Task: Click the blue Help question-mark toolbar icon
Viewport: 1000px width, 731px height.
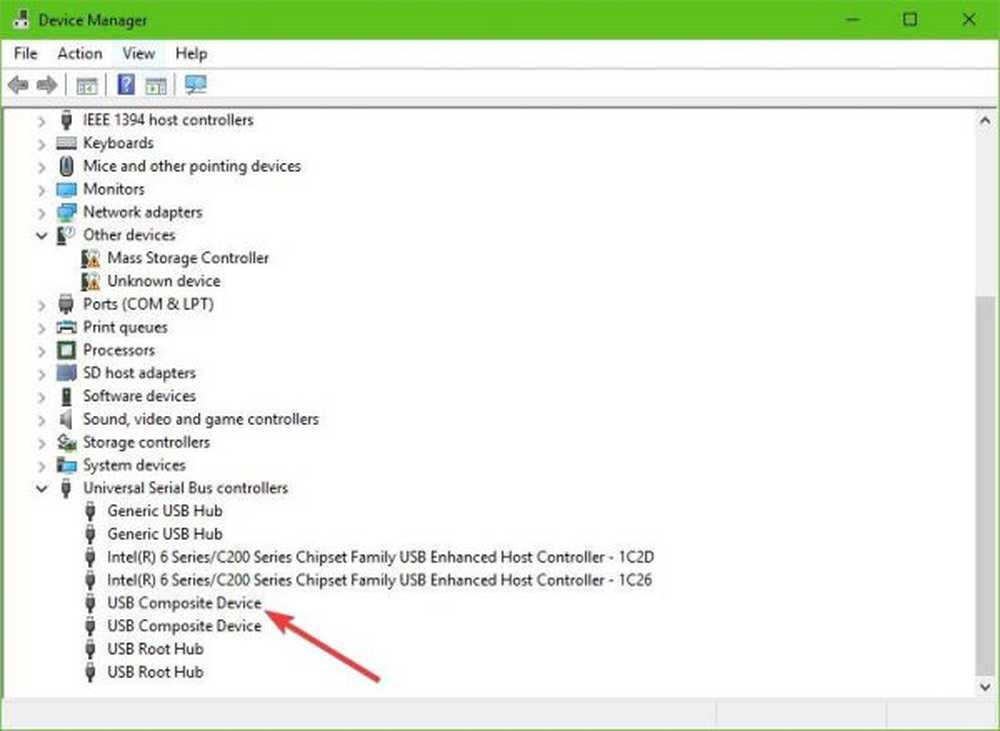Action: pos(126,86)
